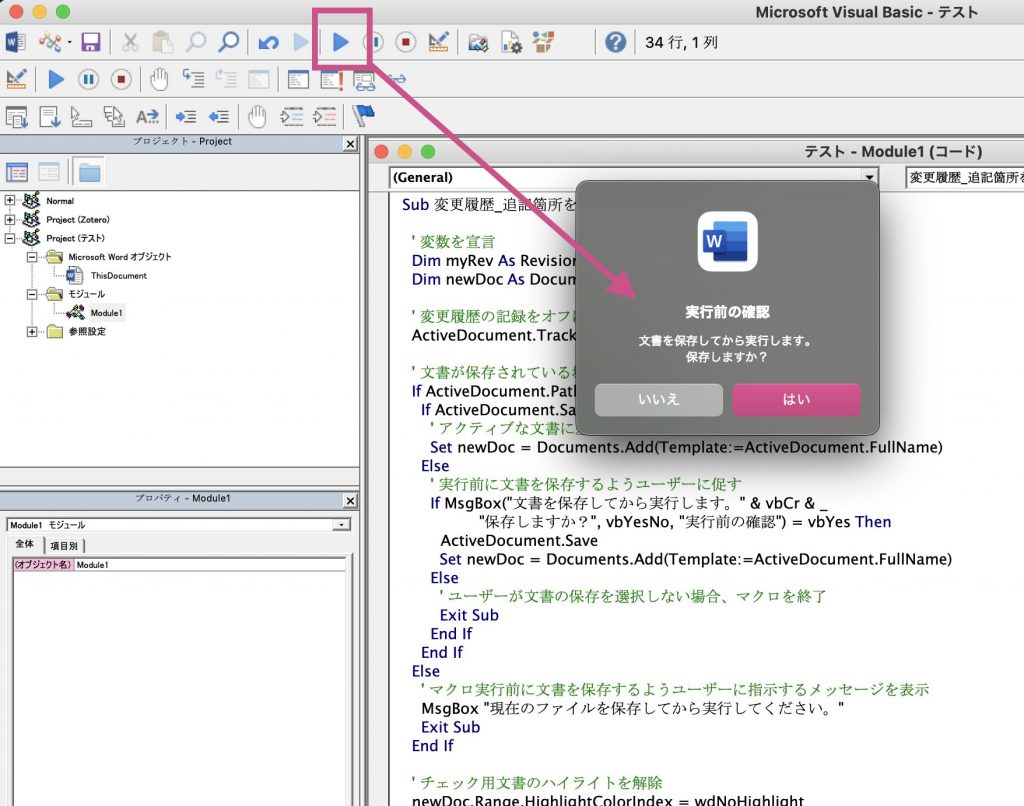
Task: Click the View Microsoft Word icon
Action: [15, 42]
